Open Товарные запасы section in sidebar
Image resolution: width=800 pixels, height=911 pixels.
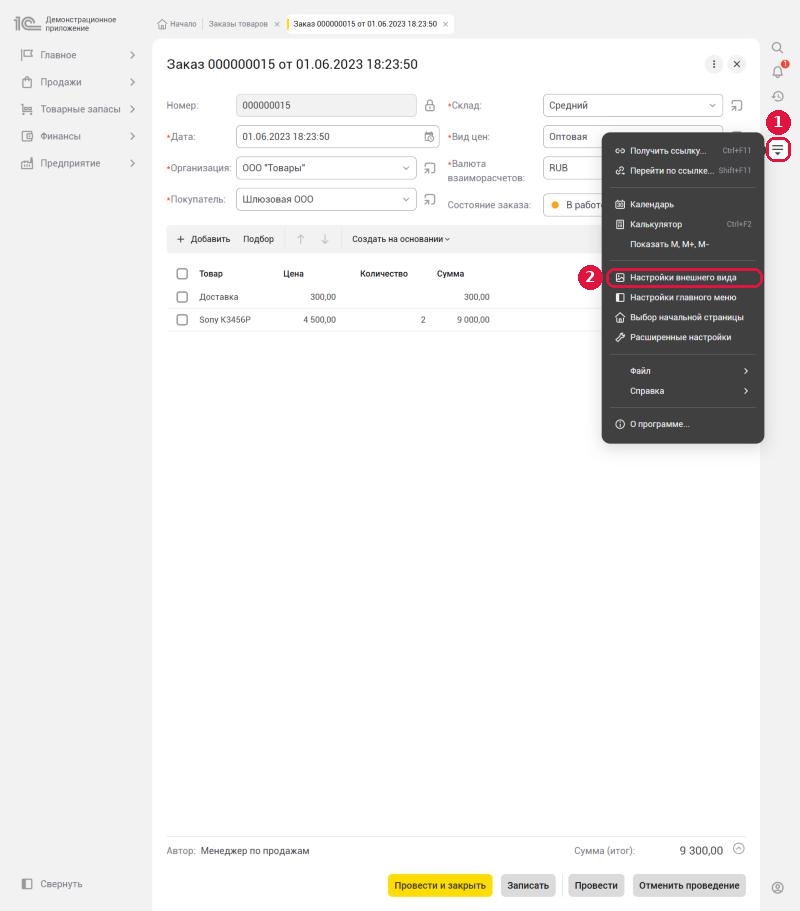click(x=78, y=109)
